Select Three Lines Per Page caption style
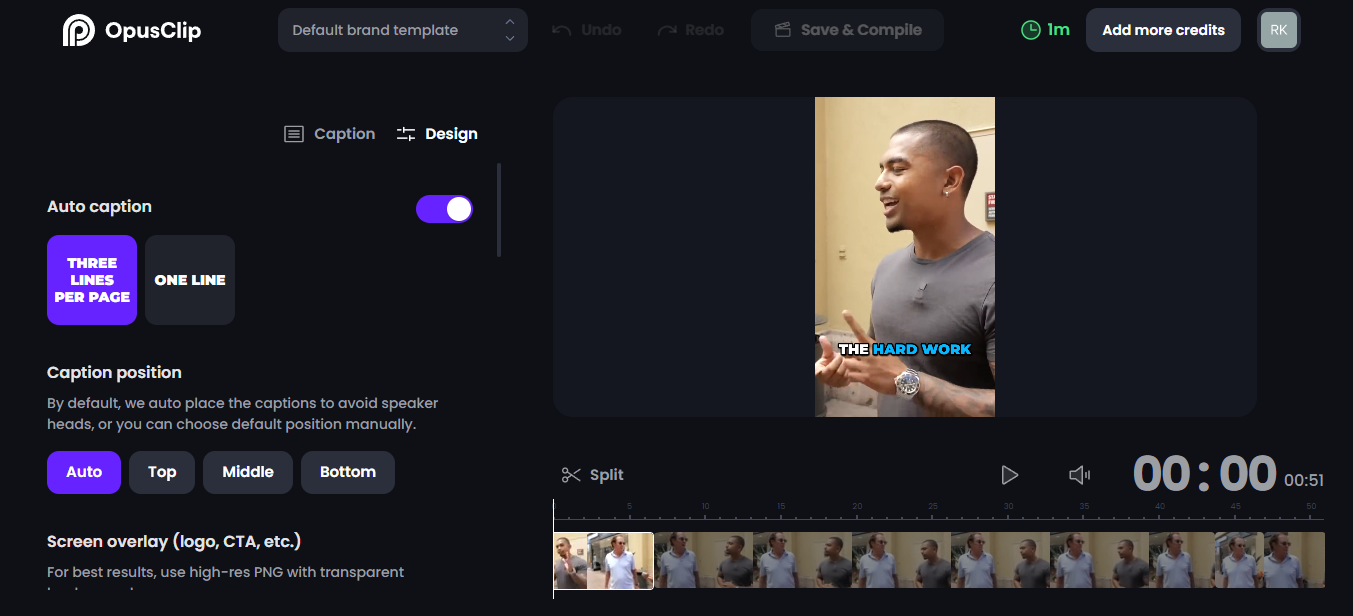Screen dimensions: 1353x616 pyautogui.click(x=92, y=280)
